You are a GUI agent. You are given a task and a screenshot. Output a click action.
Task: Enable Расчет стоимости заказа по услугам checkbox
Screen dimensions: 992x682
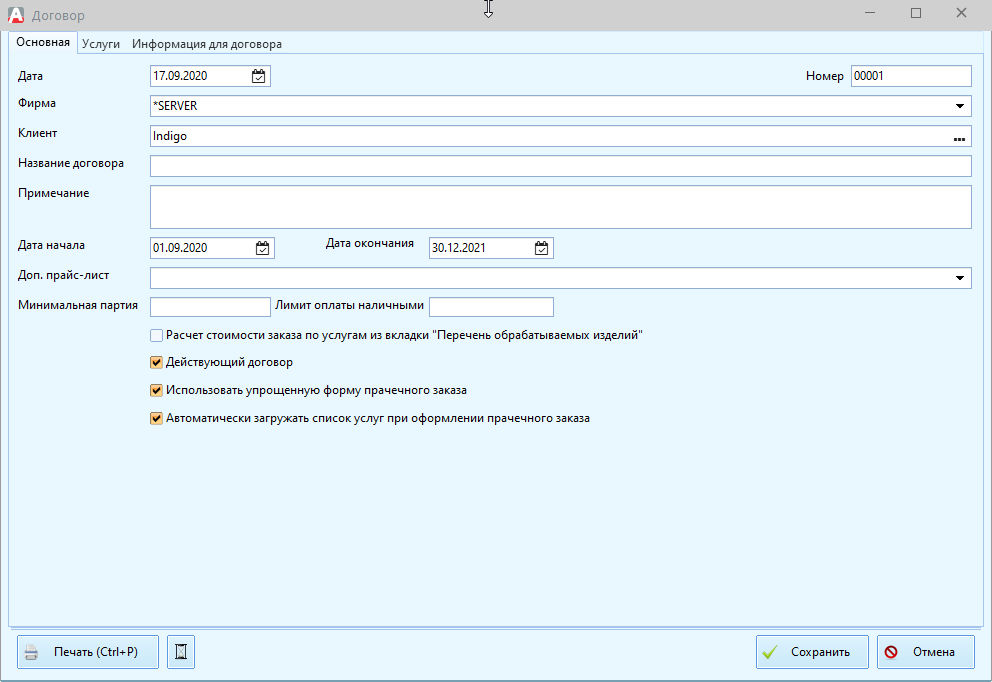click(156, 335)
